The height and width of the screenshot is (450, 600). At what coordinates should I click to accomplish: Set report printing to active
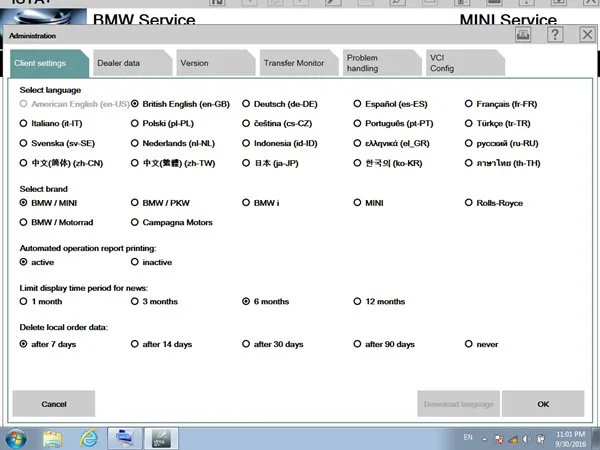[37, 262]
